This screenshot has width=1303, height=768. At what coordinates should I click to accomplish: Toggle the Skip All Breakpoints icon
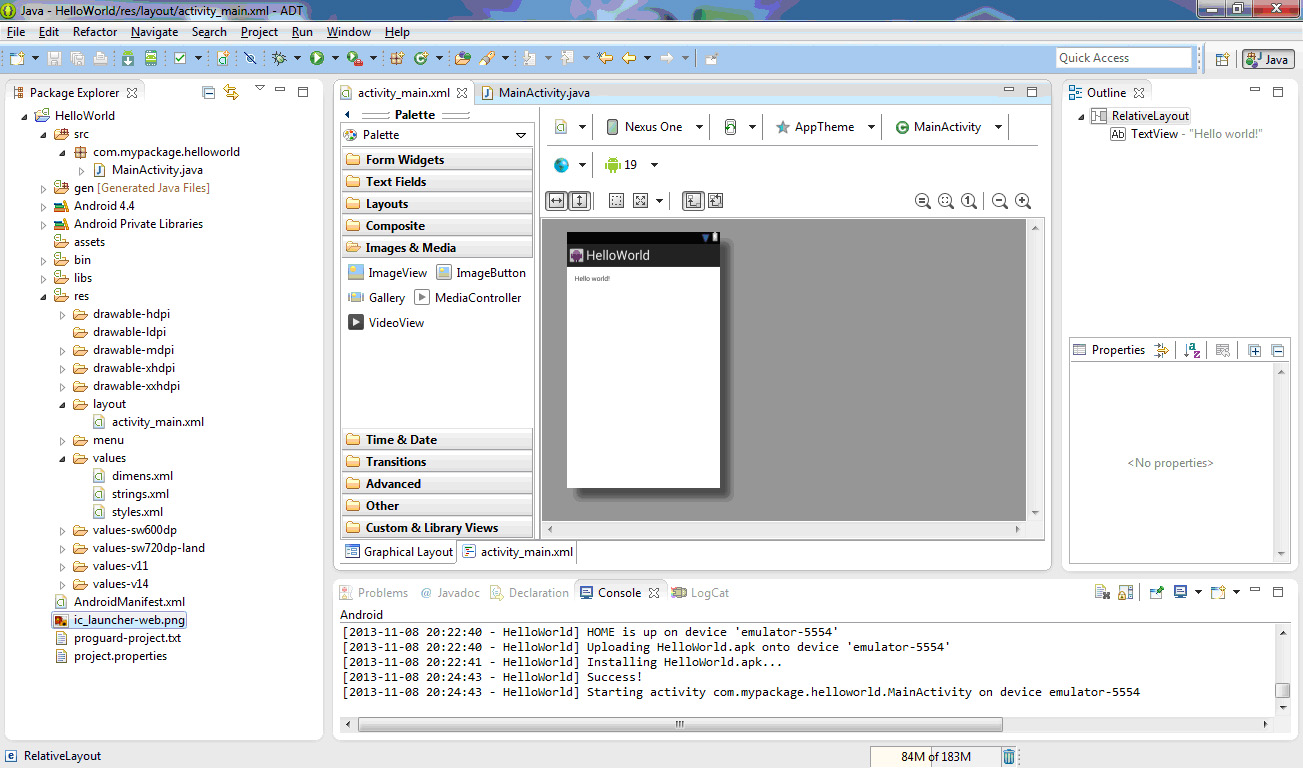(x=250, y=58)
